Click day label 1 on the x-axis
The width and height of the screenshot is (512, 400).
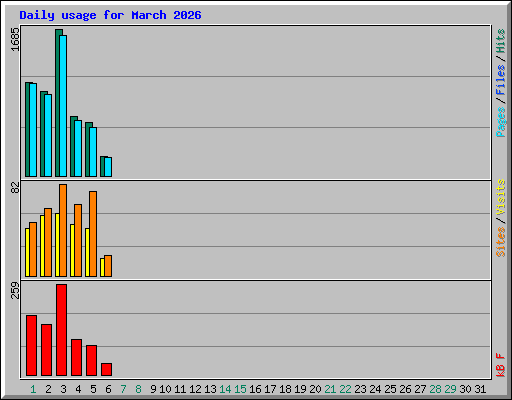(33, 389)
